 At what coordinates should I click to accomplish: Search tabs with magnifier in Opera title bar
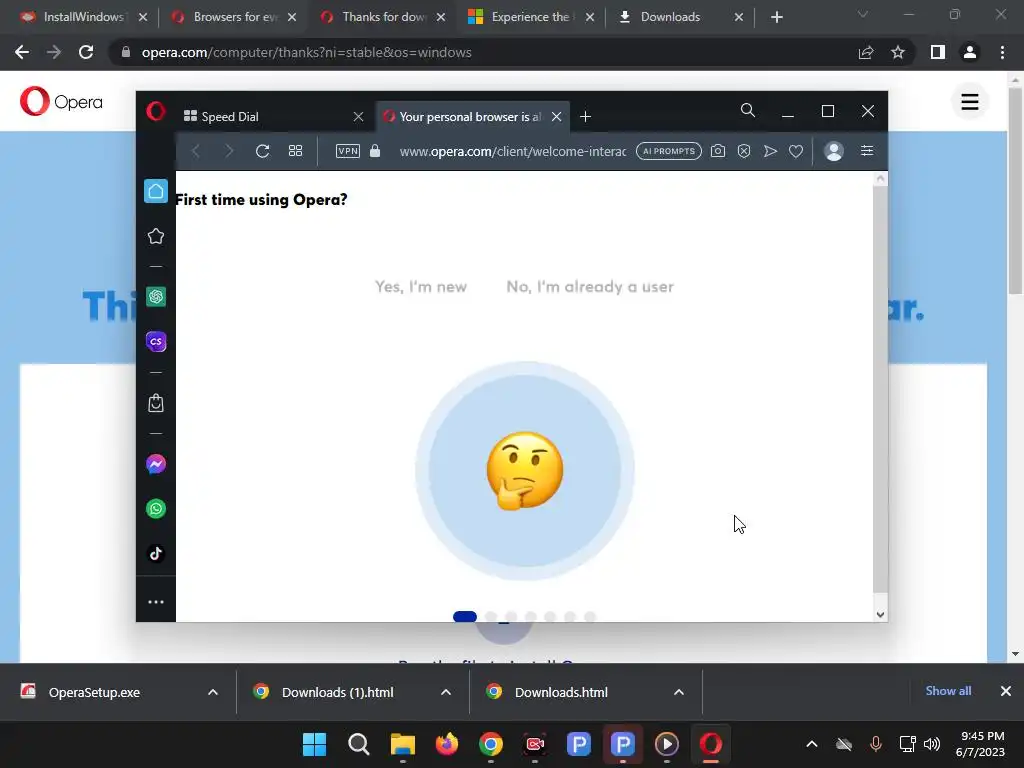pos(748,111)
